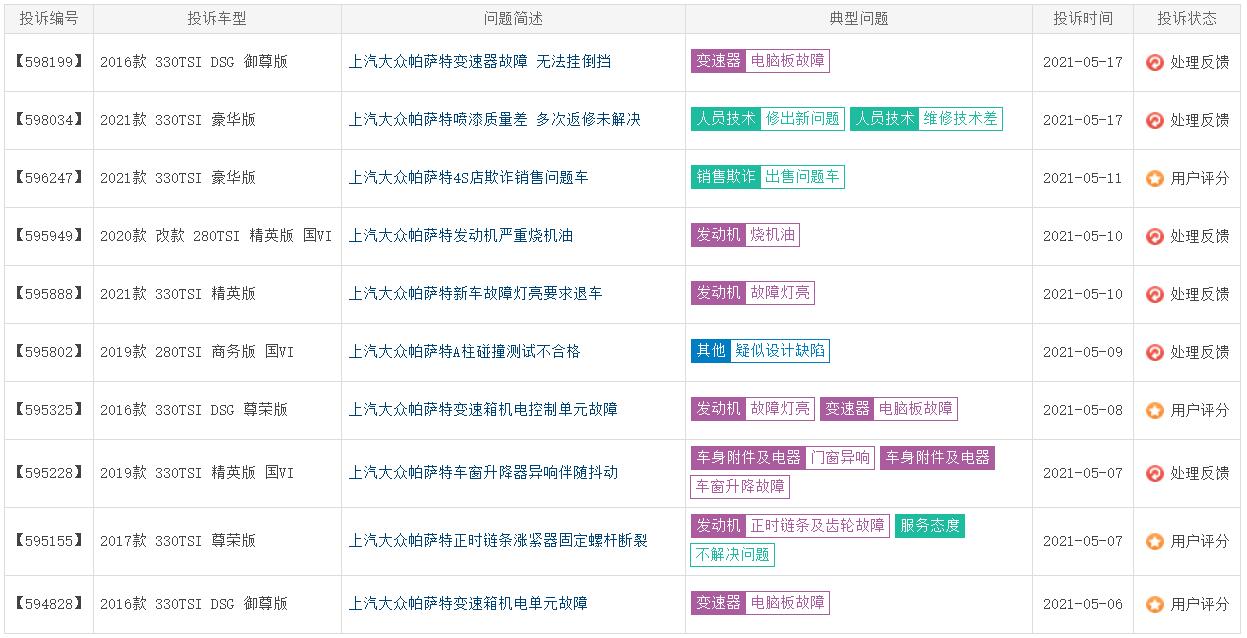This screenshot has width=1247, height=638.
Task: Click the 出售问题车 tag
Action: (802, 177)
